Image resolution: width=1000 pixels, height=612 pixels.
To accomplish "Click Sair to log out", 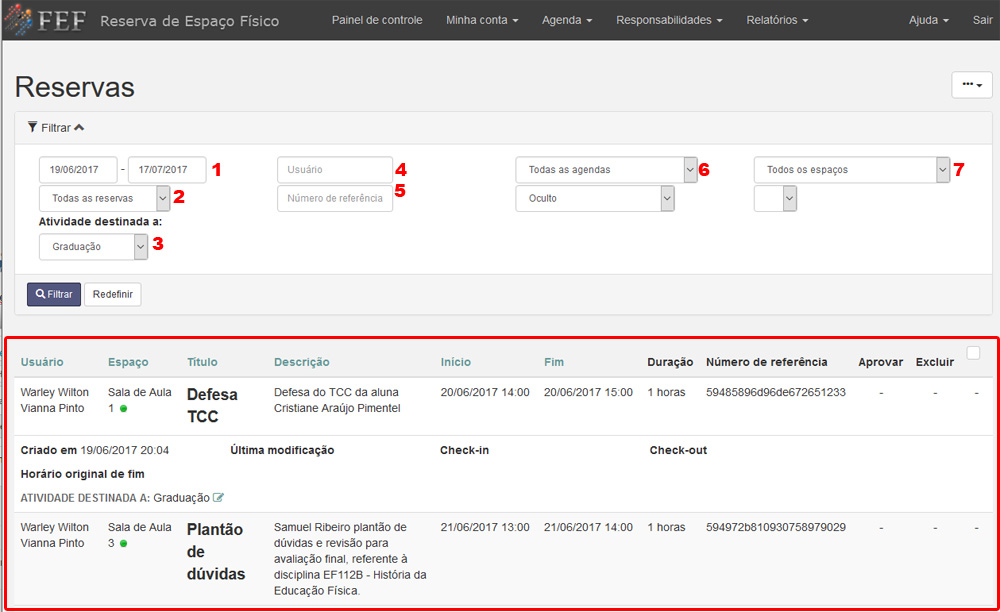I will (x=982, y=20).
